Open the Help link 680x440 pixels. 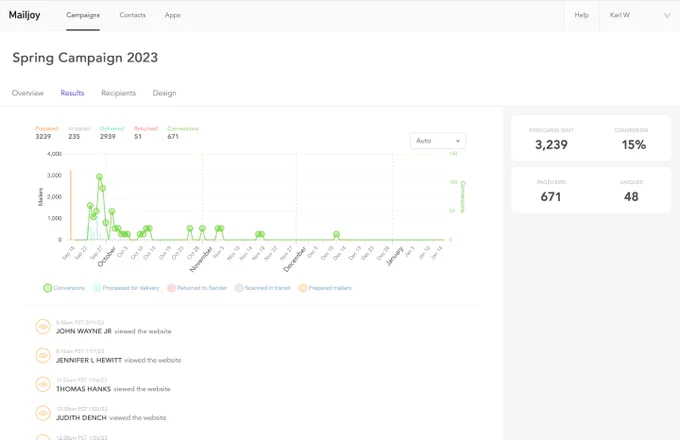click(582, 15)
